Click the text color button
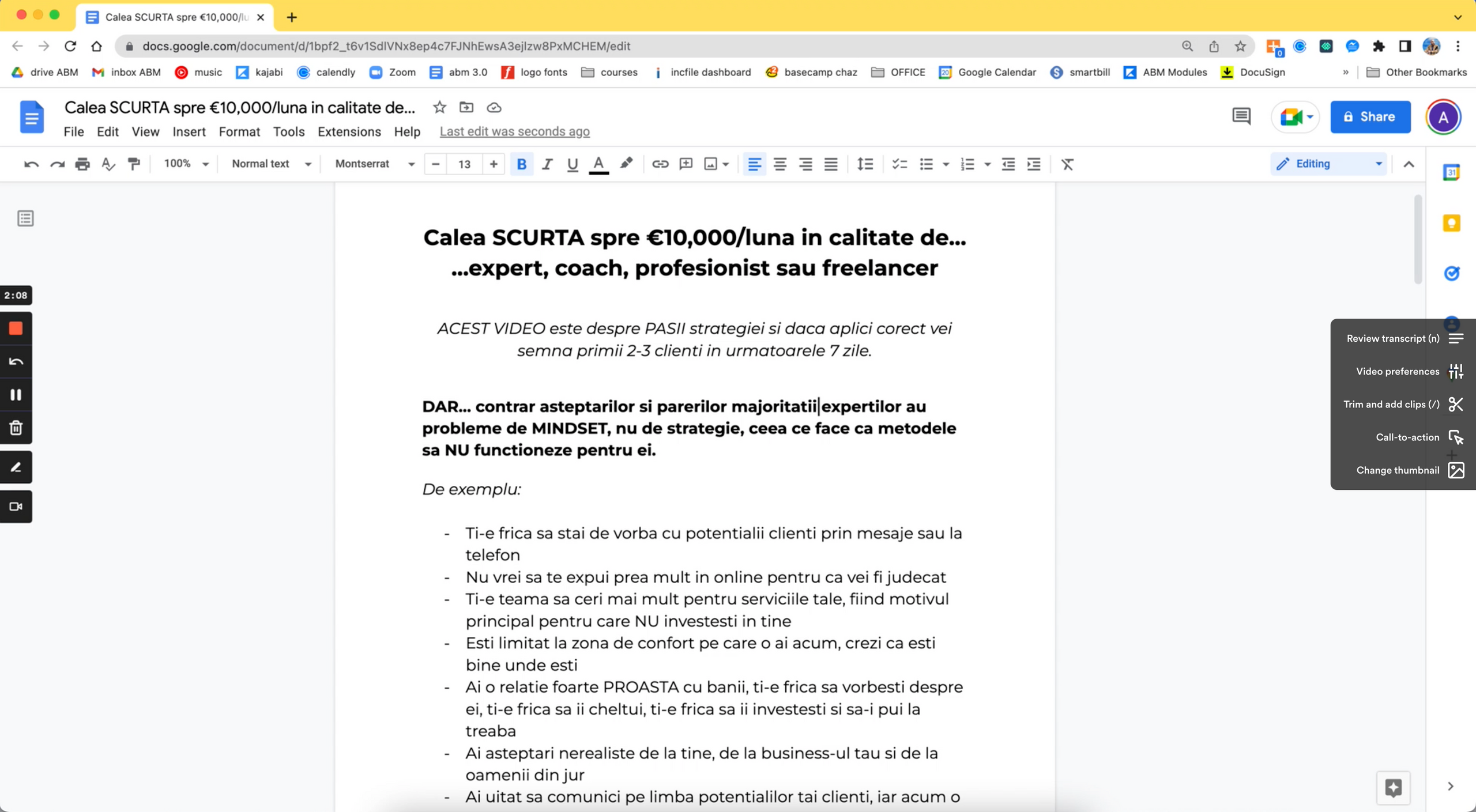The height and width of the screenshot is (812, 1476). point(598,164)
